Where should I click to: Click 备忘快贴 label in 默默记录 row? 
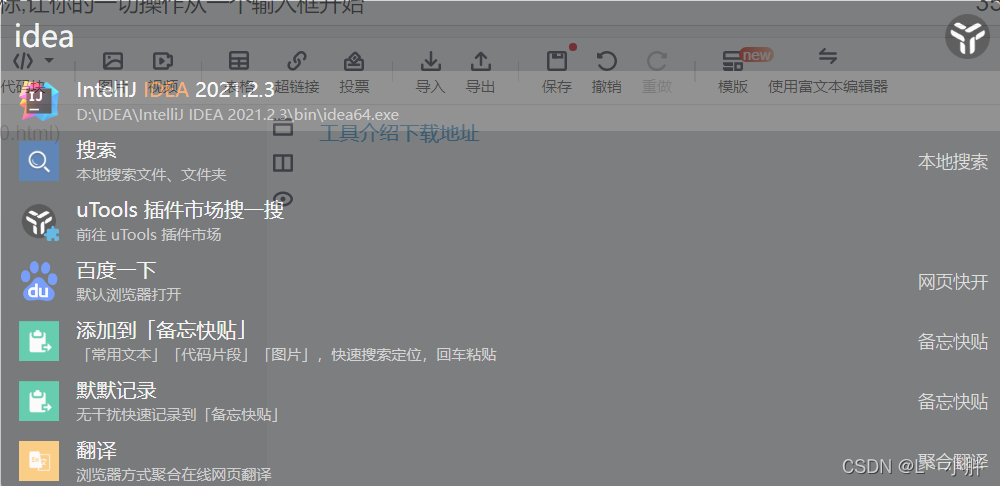pos(953,402)
